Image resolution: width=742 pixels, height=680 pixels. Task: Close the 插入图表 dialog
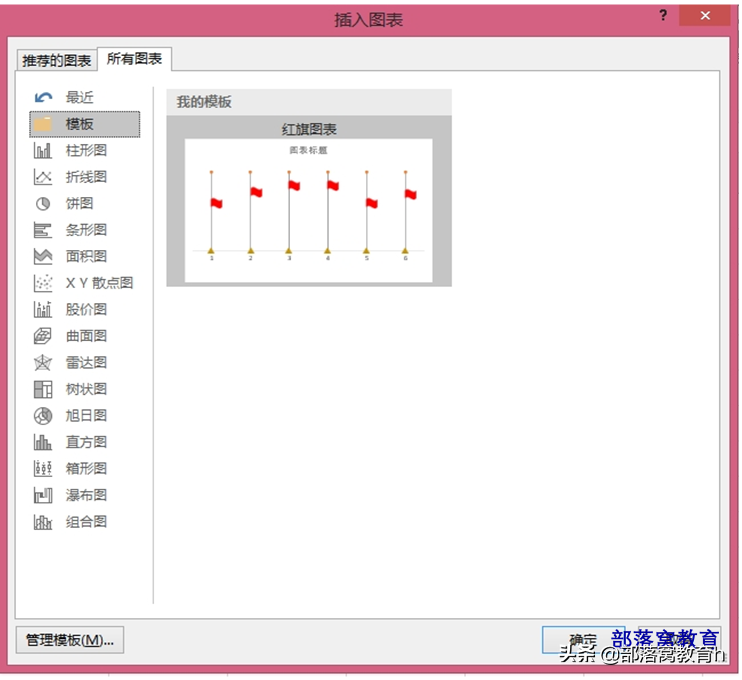pos(705,16)
